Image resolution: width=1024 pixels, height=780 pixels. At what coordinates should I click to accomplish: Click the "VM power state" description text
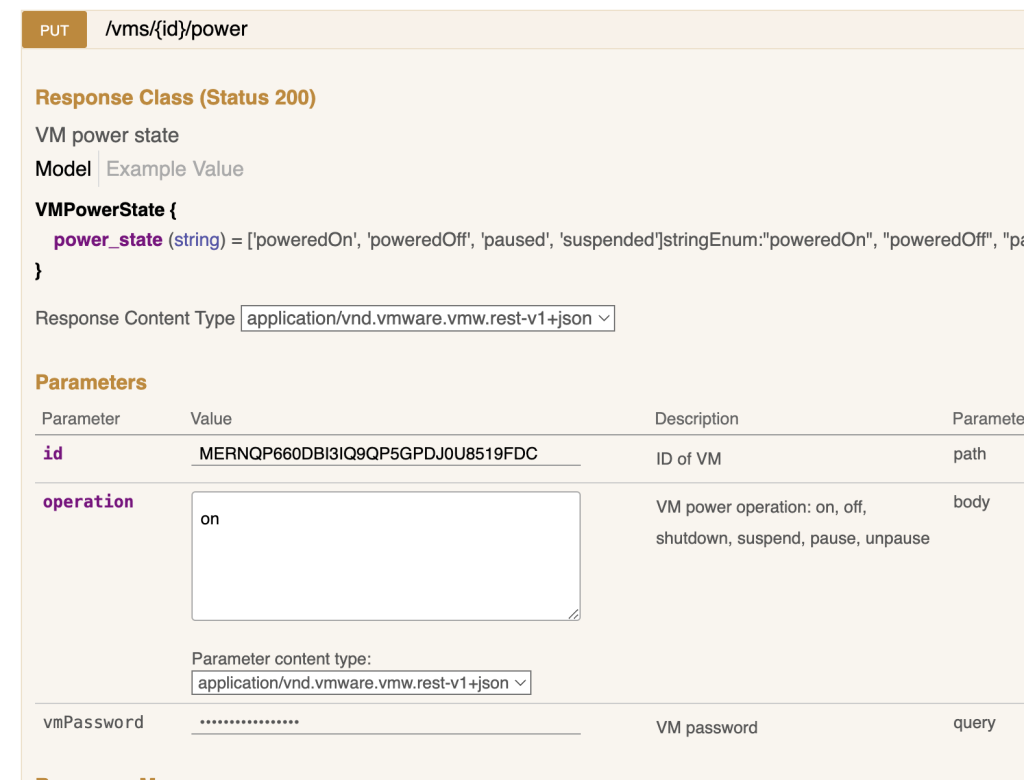[x=107, y=135]
